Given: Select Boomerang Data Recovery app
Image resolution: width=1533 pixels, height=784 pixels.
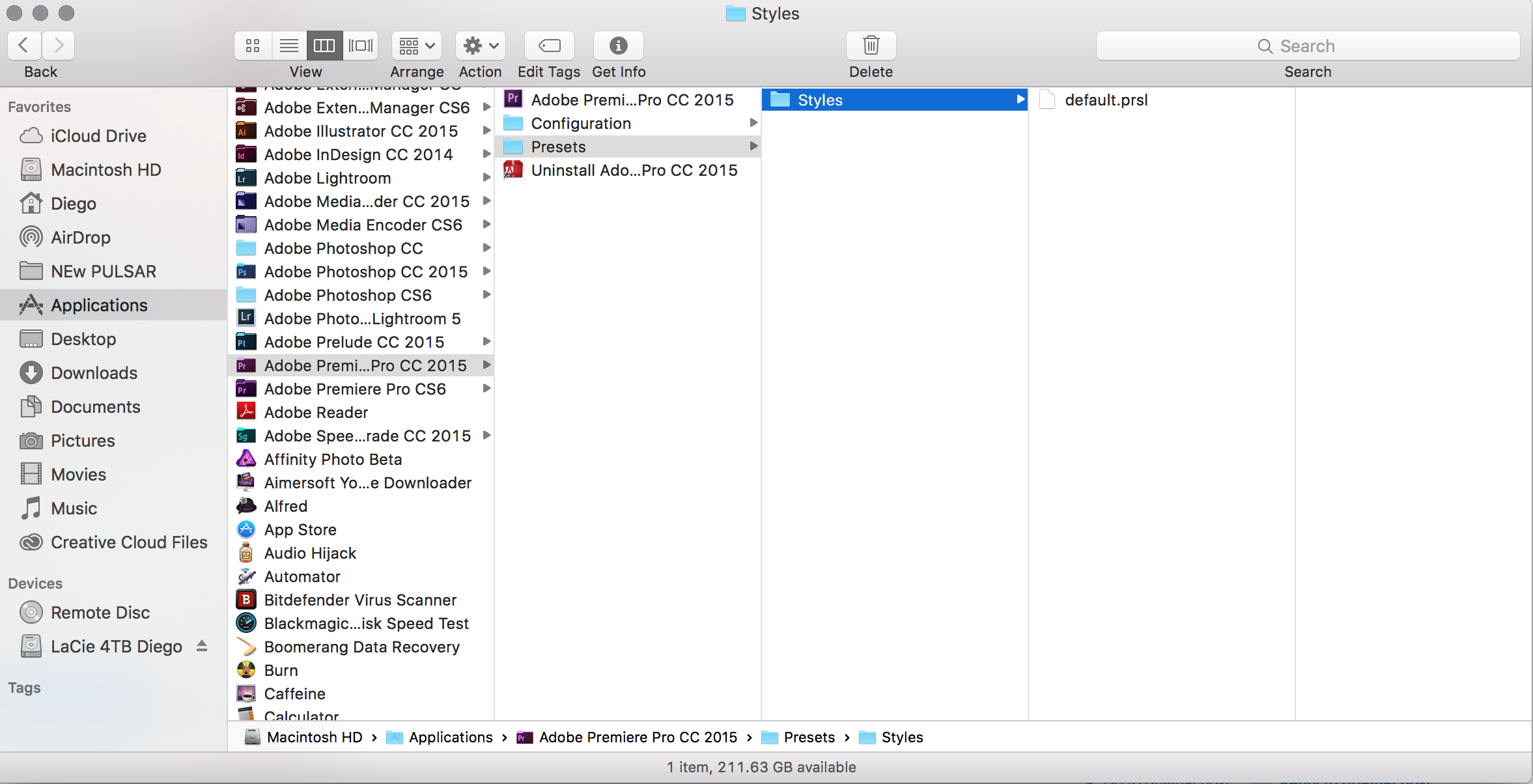Looking at the screenshot, I should coord(361,647).
